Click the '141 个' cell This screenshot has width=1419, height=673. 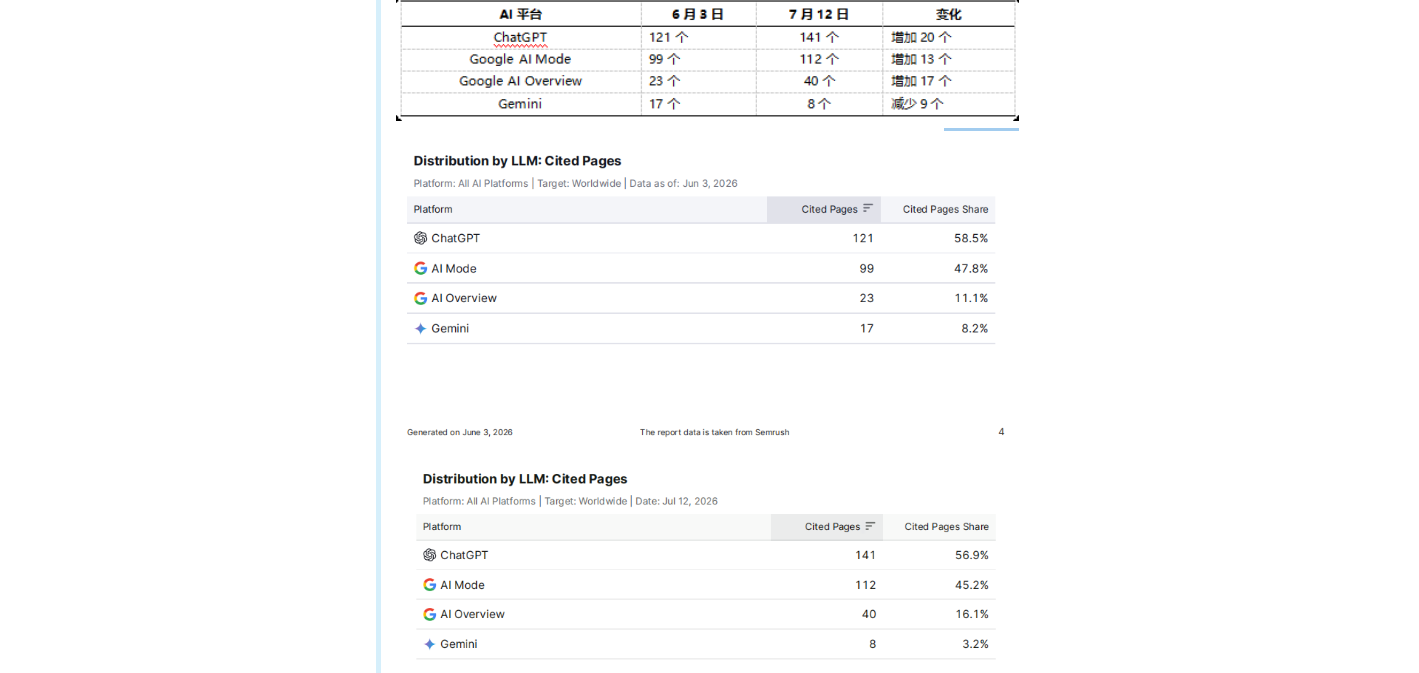(x=819, y=37)
